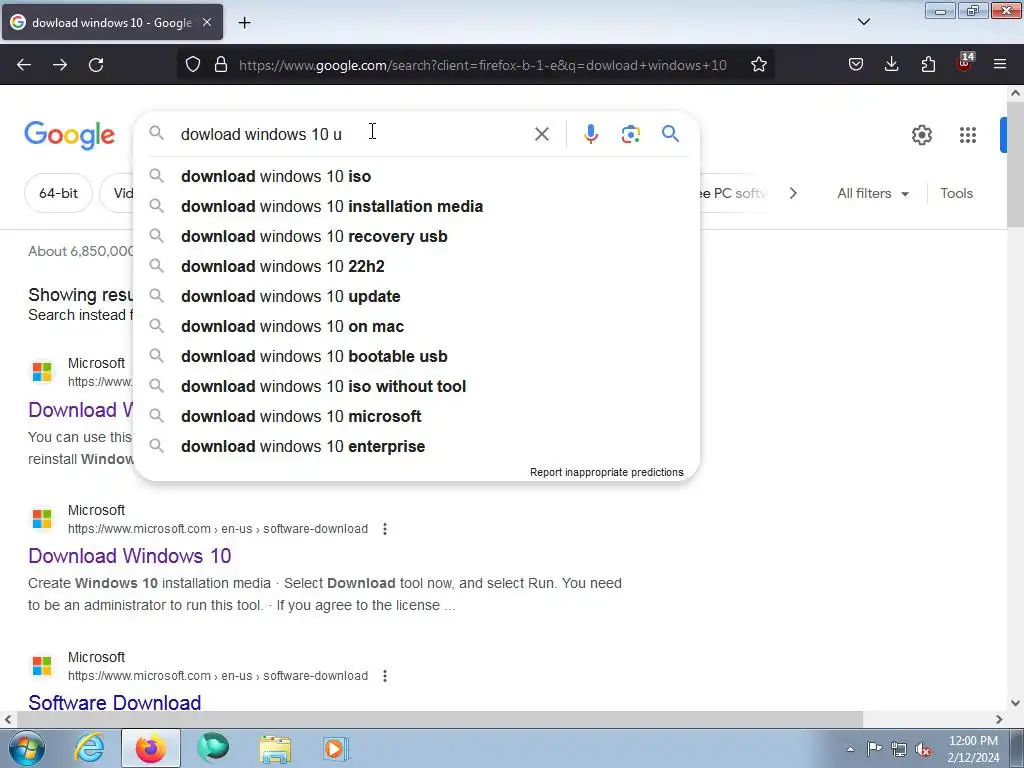This screenshot has height=768, width=1024.
Task: Click the Firefox taskbar icon
Action: point(151,748)
